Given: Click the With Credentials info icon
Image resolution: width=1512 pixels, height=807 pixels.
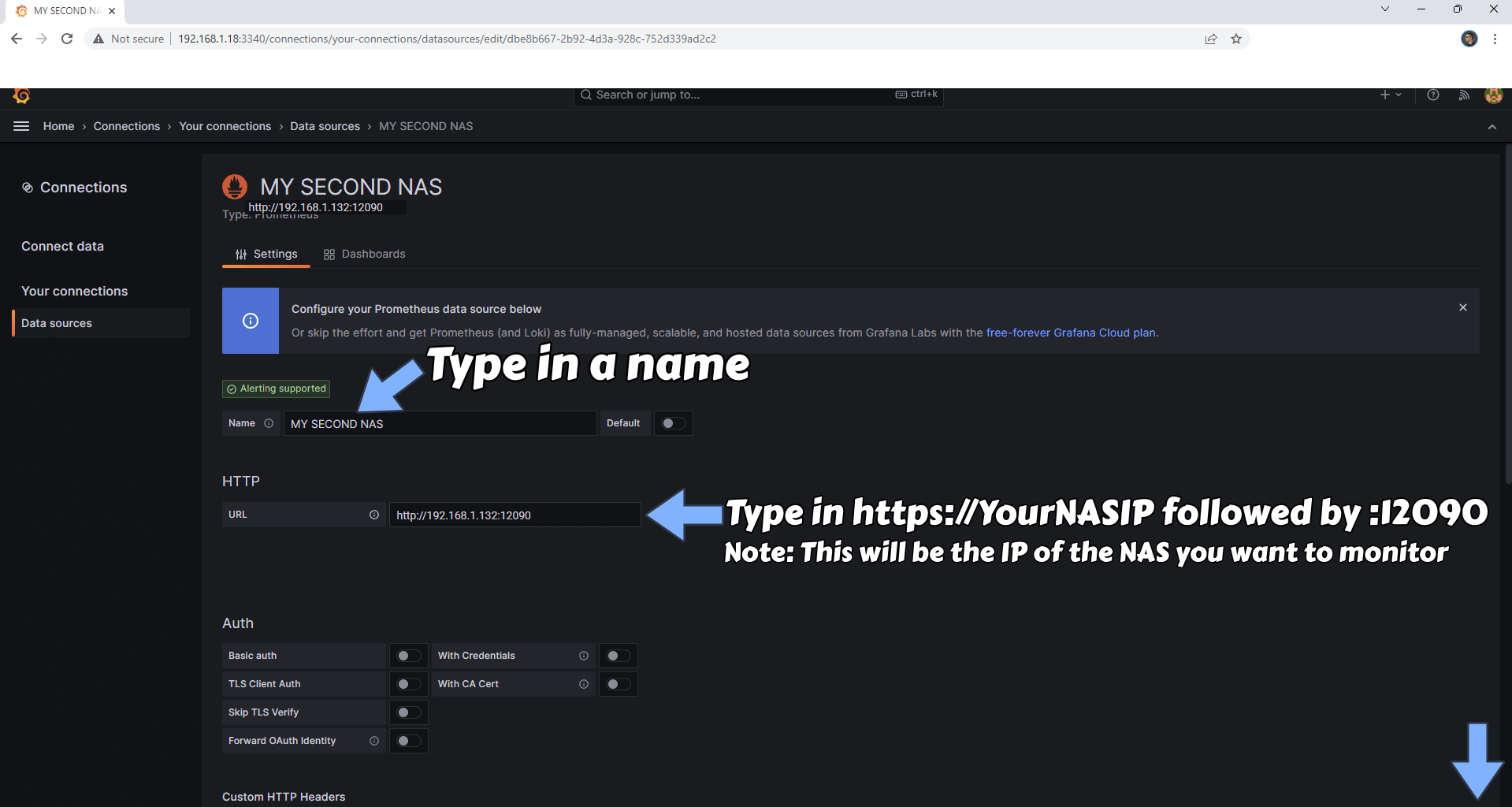Looking at the screenshot, I should pyautogui.click(x=584, y=656).
